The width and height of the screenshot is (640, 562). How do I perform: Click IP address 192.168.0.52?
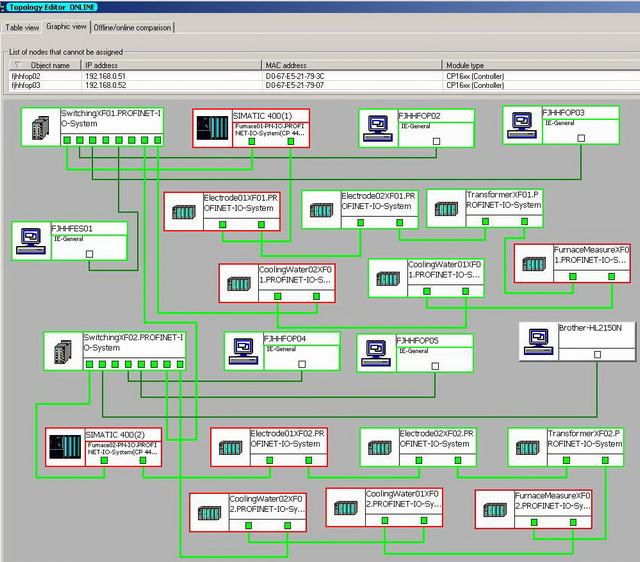pyautogui.click(x=105, y=85)
